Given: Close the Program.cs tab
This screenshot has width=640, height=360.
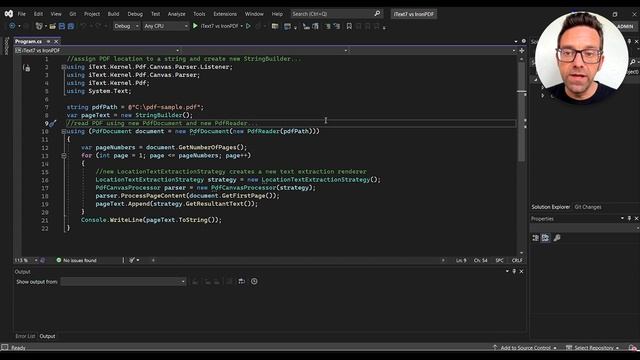Looking at the screenshot, I should pos(56,41).
